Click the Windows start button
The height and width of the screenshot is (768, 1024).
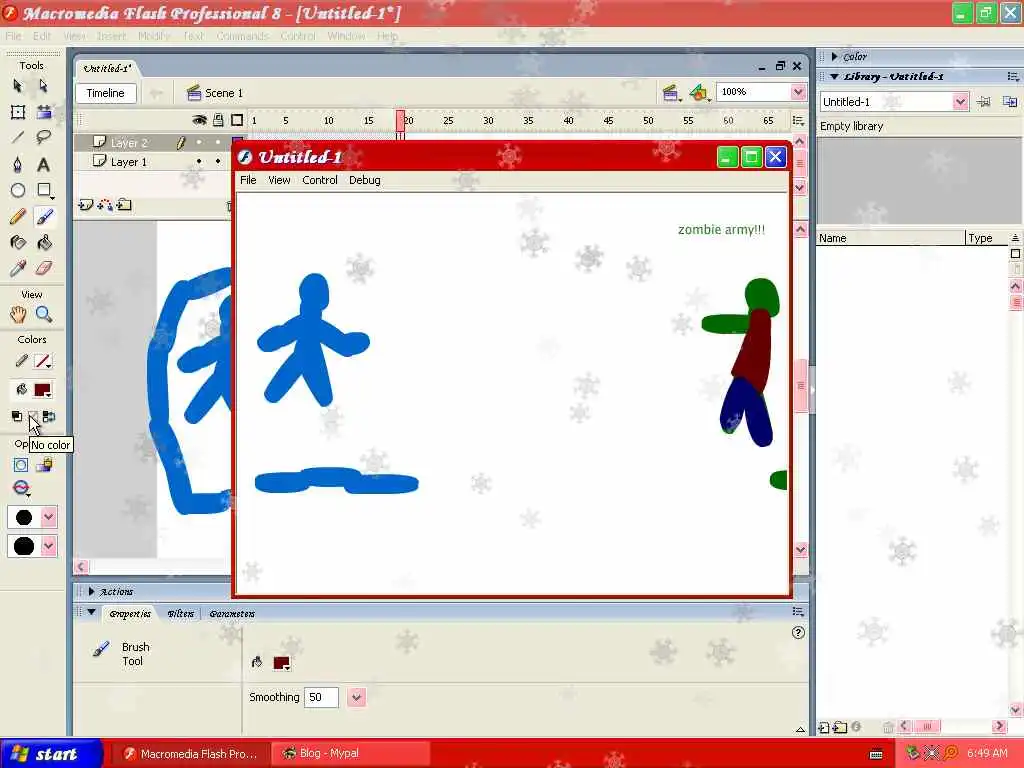[x=51, y=754]
